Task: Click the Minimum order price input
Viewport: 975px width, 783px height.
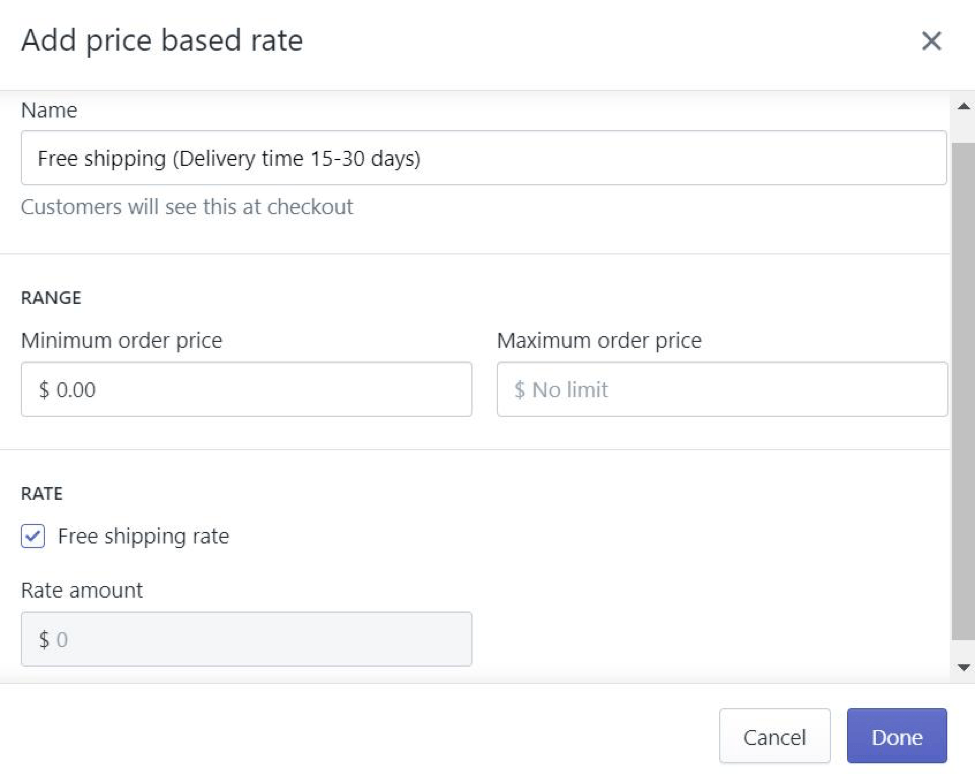Action: 246,390
